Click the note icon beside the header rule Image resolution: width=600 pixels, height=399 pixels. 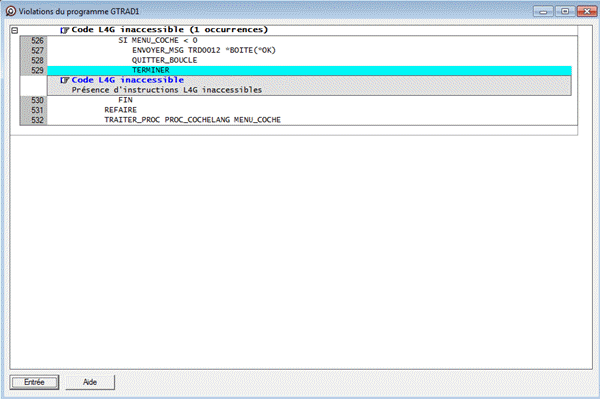[x=64, y=30]
